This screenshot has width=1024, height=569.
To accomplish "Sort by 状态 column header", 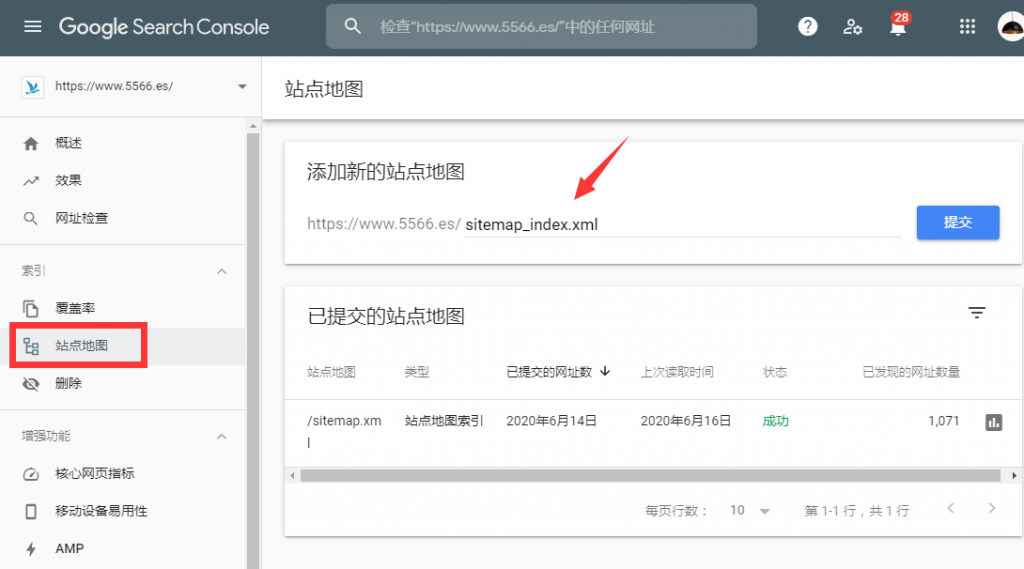I will [775, 372].
